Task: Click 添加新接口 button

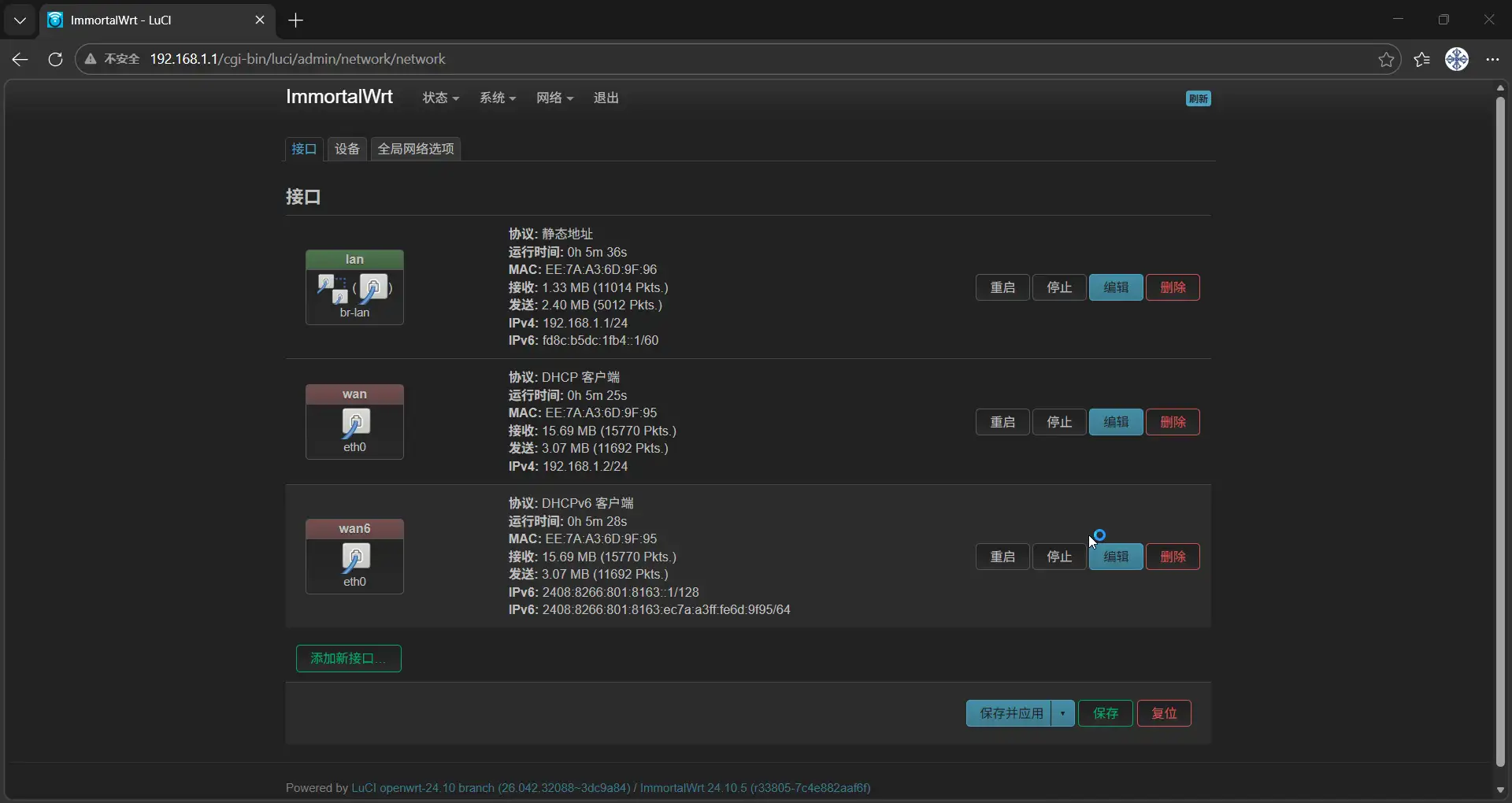Action: click(348, 658)
